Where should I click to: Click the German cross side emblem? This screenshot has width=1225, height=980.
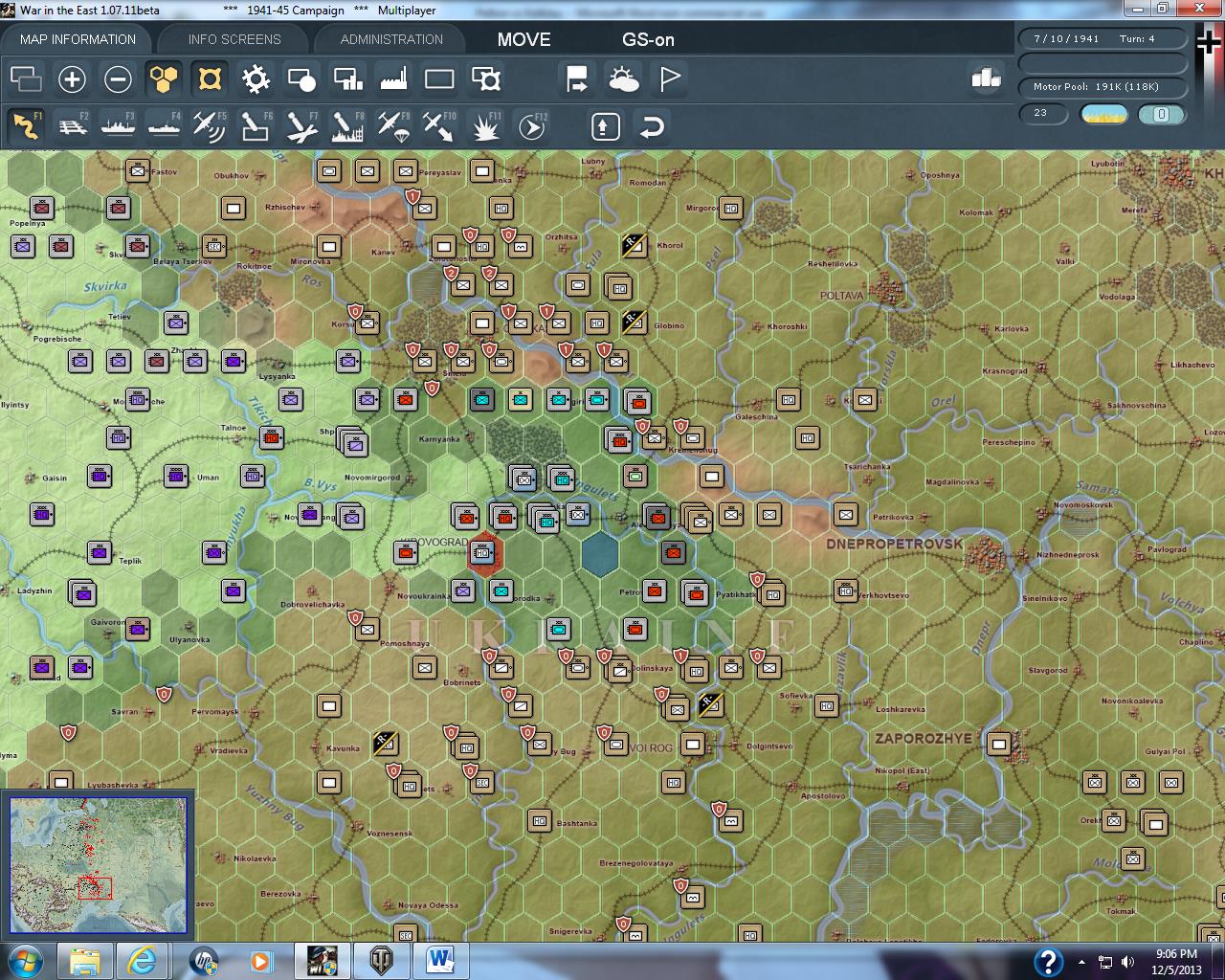1208,44
